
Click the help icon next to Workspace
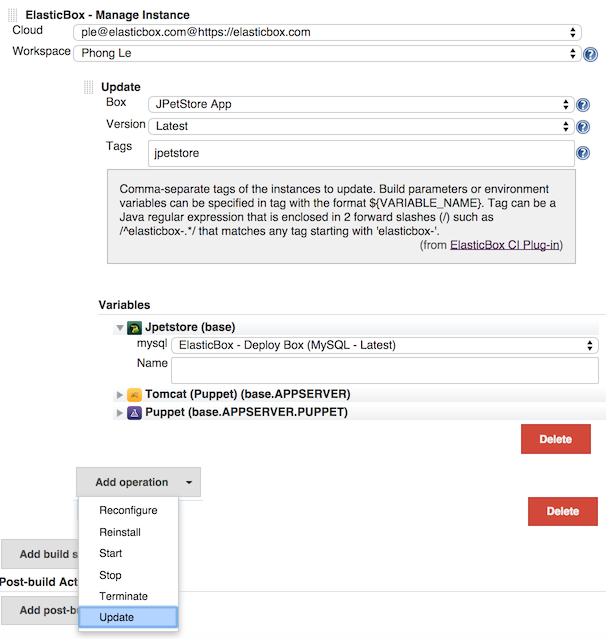coord(590,54)
